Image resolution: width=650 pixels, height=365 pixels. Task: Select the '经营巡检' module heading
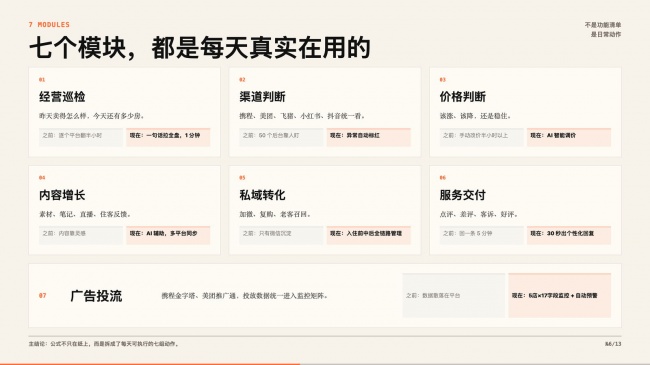click(62, 97)
